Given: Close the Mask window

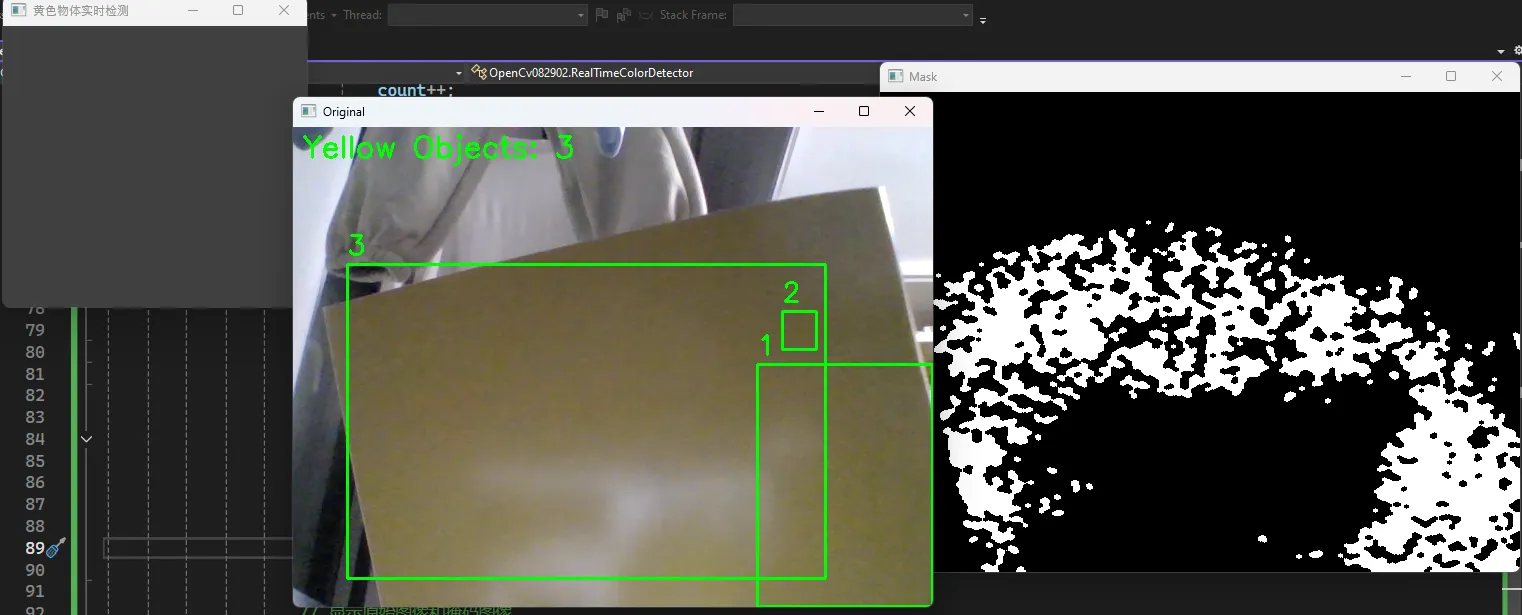Looking at the screenshot, I should point(1496,77).
